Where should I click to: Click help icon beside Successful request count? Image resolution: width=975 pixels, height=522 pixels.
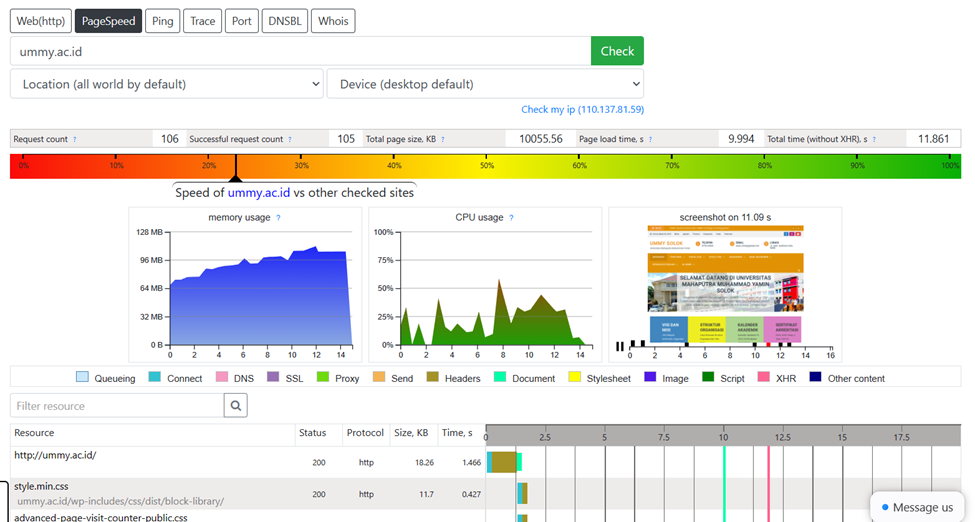(x=290, y=140)
